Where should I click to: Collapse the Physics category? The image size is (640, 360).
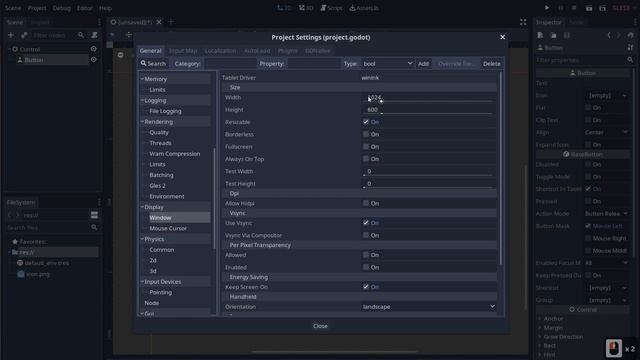[x=142, y=238]
